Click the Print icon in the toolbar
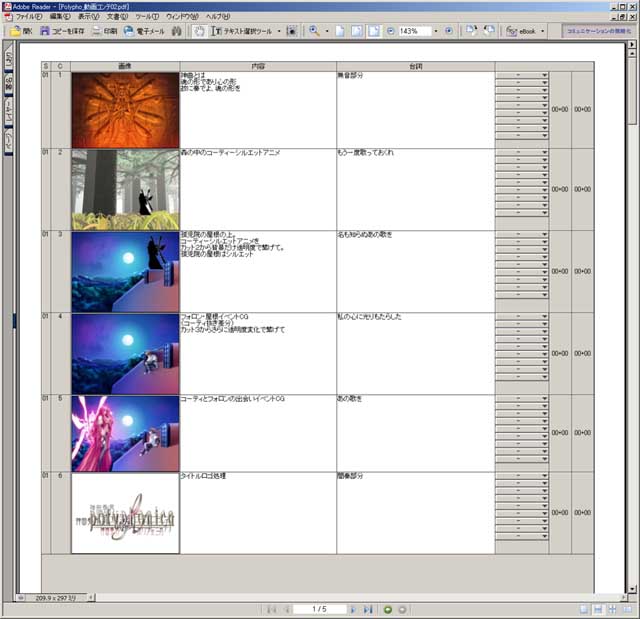Image resolution: width=640 pixels, height=619 pixels. 97,31
